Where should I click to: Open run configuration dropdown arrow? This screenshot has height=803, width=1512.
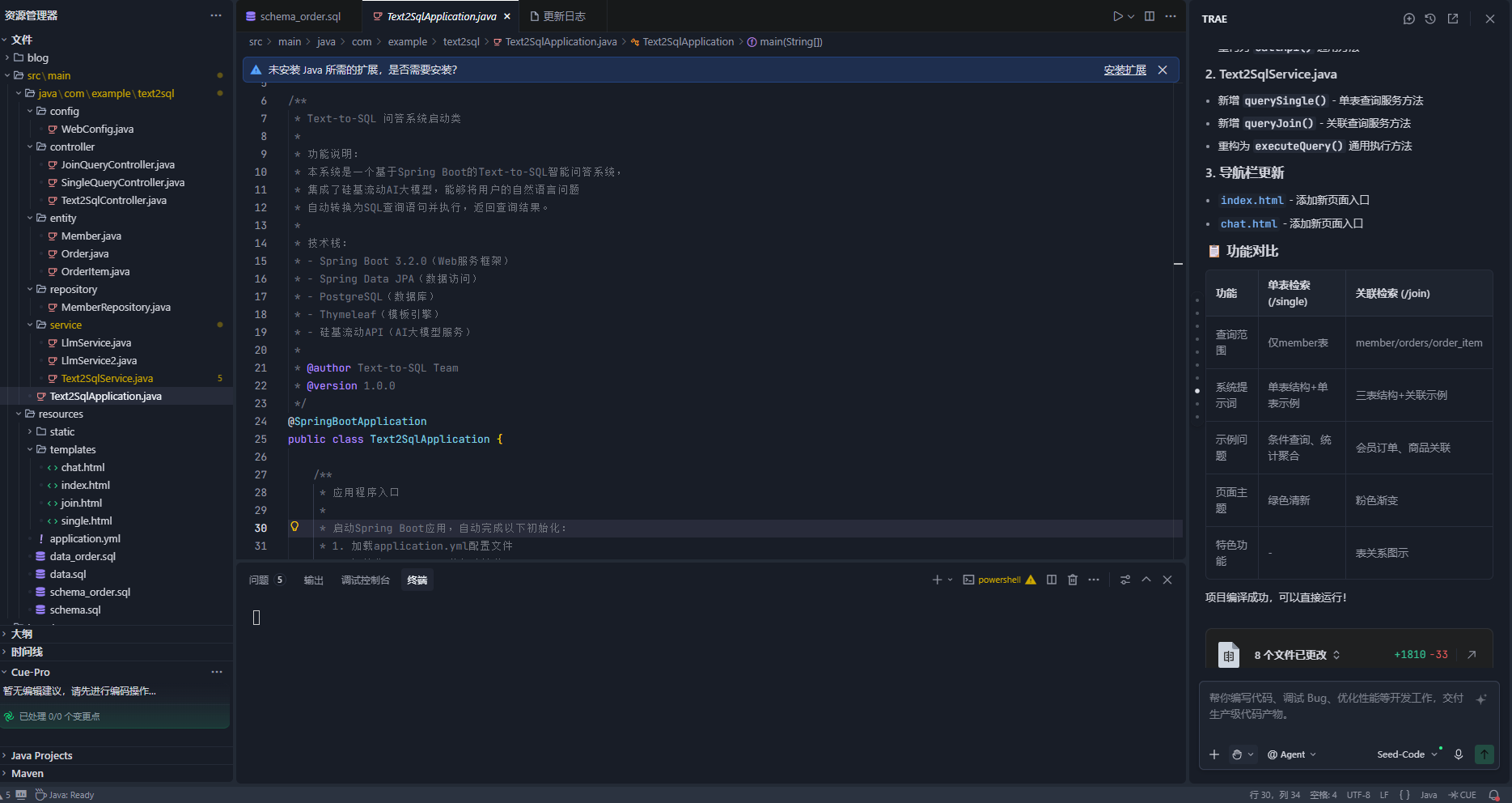[x=1131, y=16]
